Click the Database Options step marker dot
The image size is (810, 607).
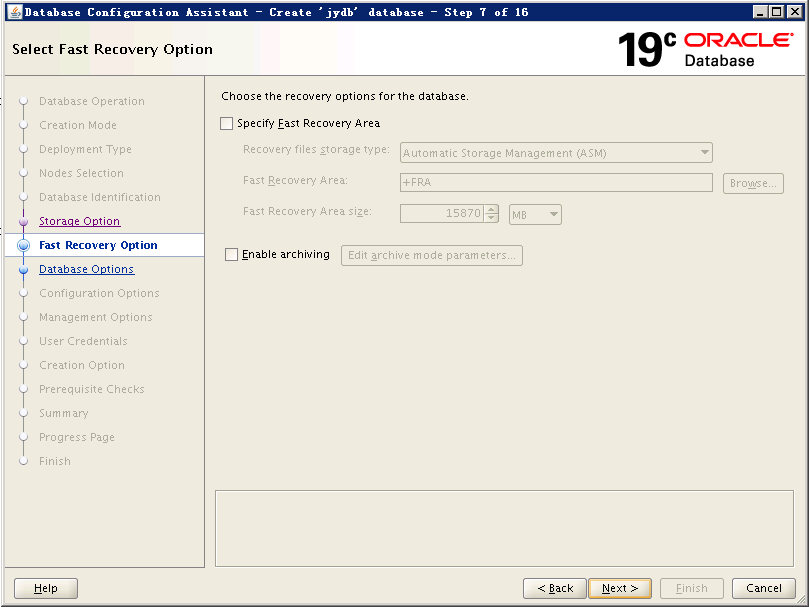pos(23,270)
